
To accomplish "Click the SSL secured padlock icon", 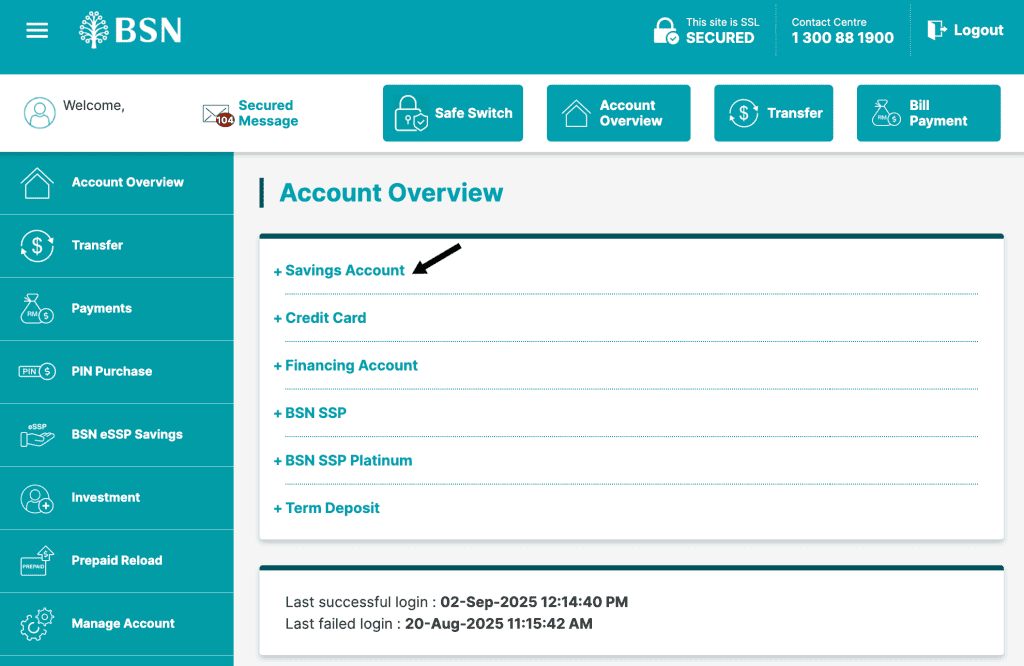I will (x=666, y=31).
